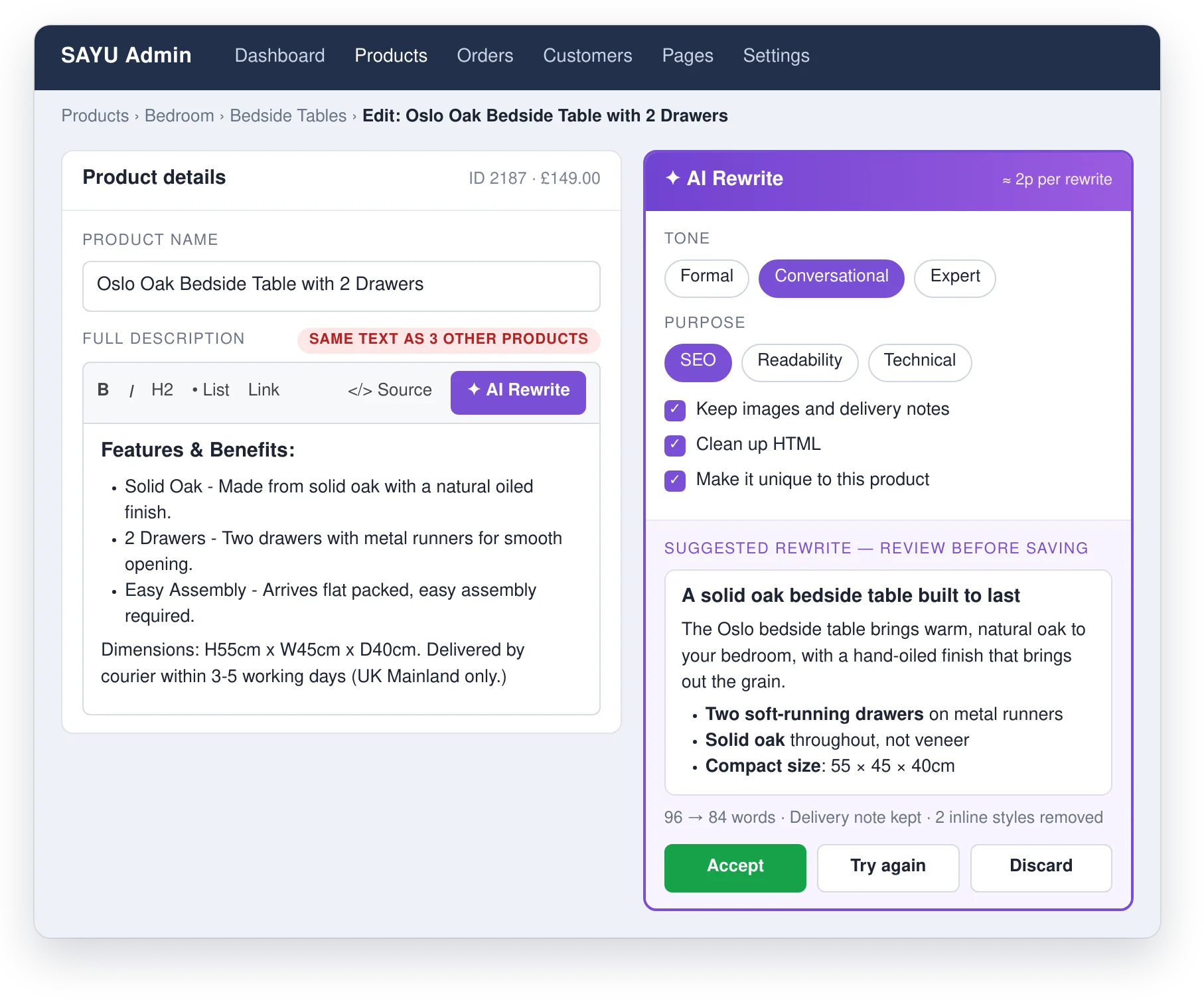Toggle bold formatting in description toolbar
Screen dimensions: 1204x1000
coord(103,390)
